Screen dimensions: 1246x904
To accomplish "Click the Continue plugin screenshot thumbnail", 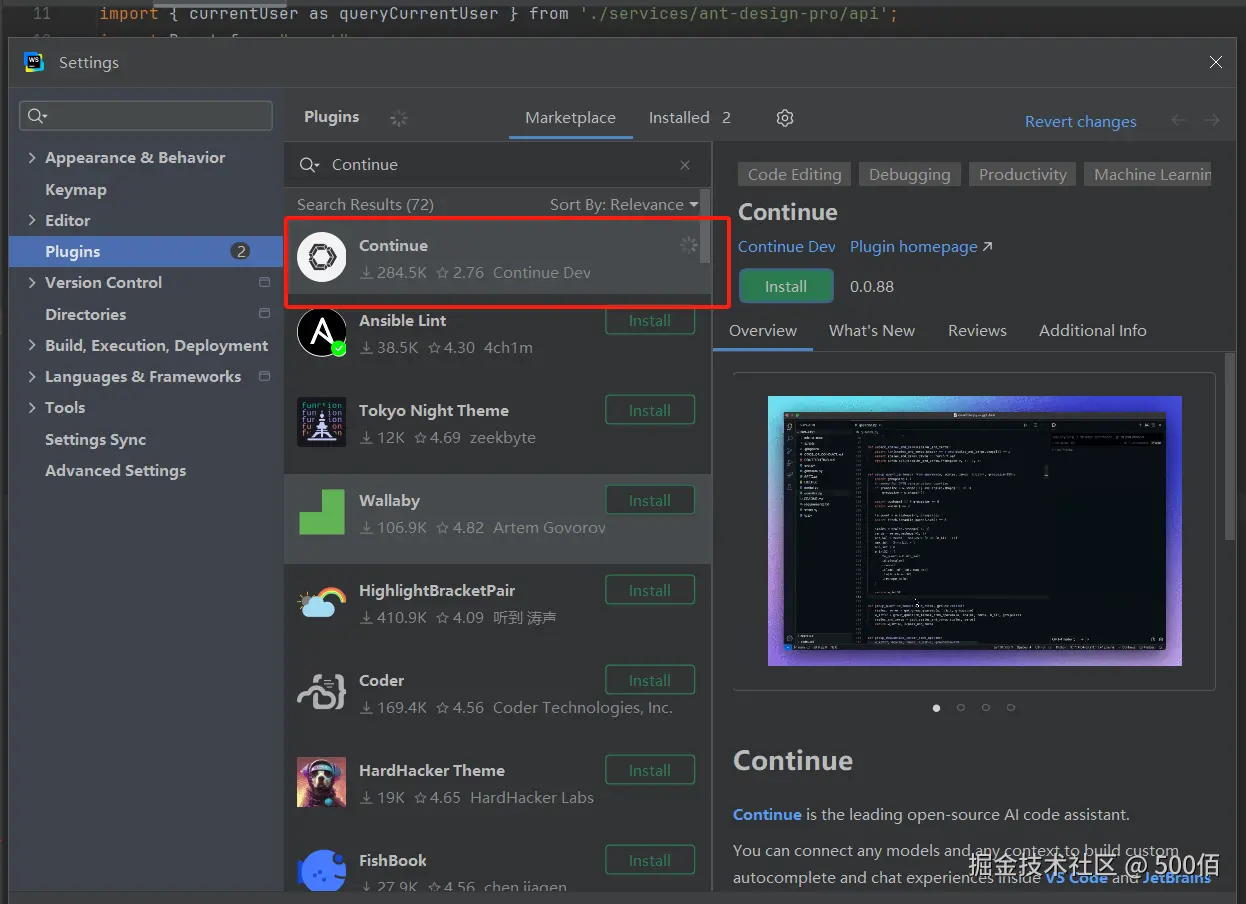I will coord(975,531).
